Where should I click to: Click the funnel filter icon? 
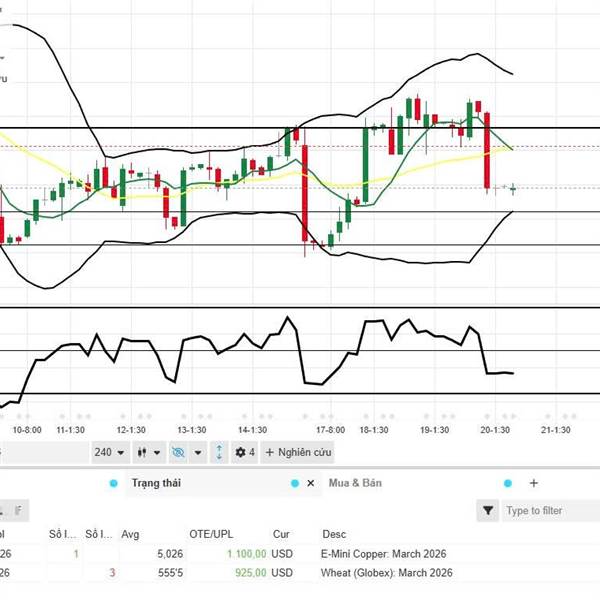tap(488, 510)
